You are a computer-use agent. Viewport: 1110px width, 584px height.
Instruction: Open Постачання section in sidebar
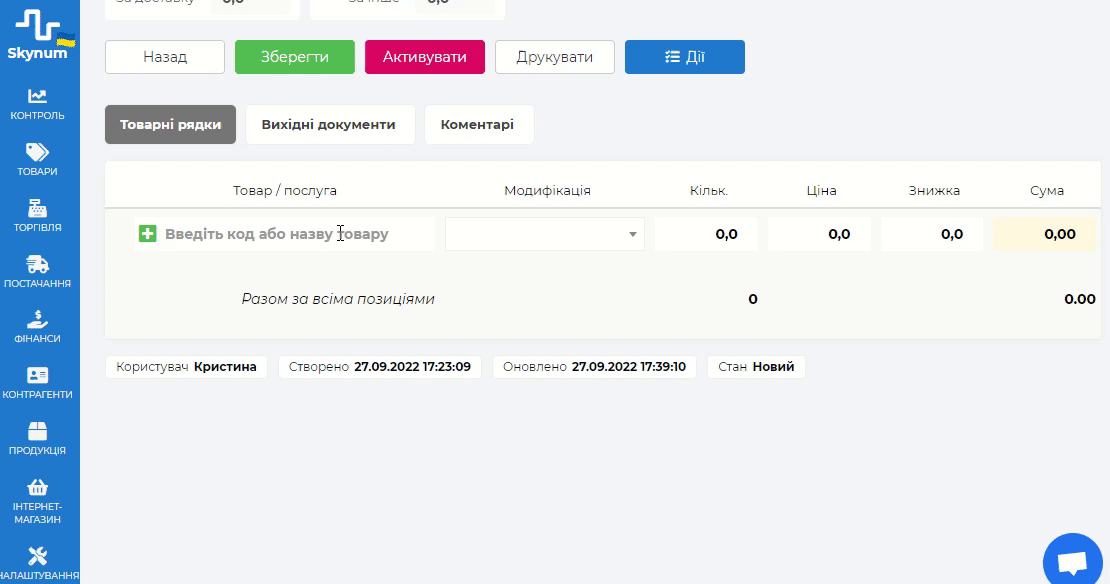38,272
